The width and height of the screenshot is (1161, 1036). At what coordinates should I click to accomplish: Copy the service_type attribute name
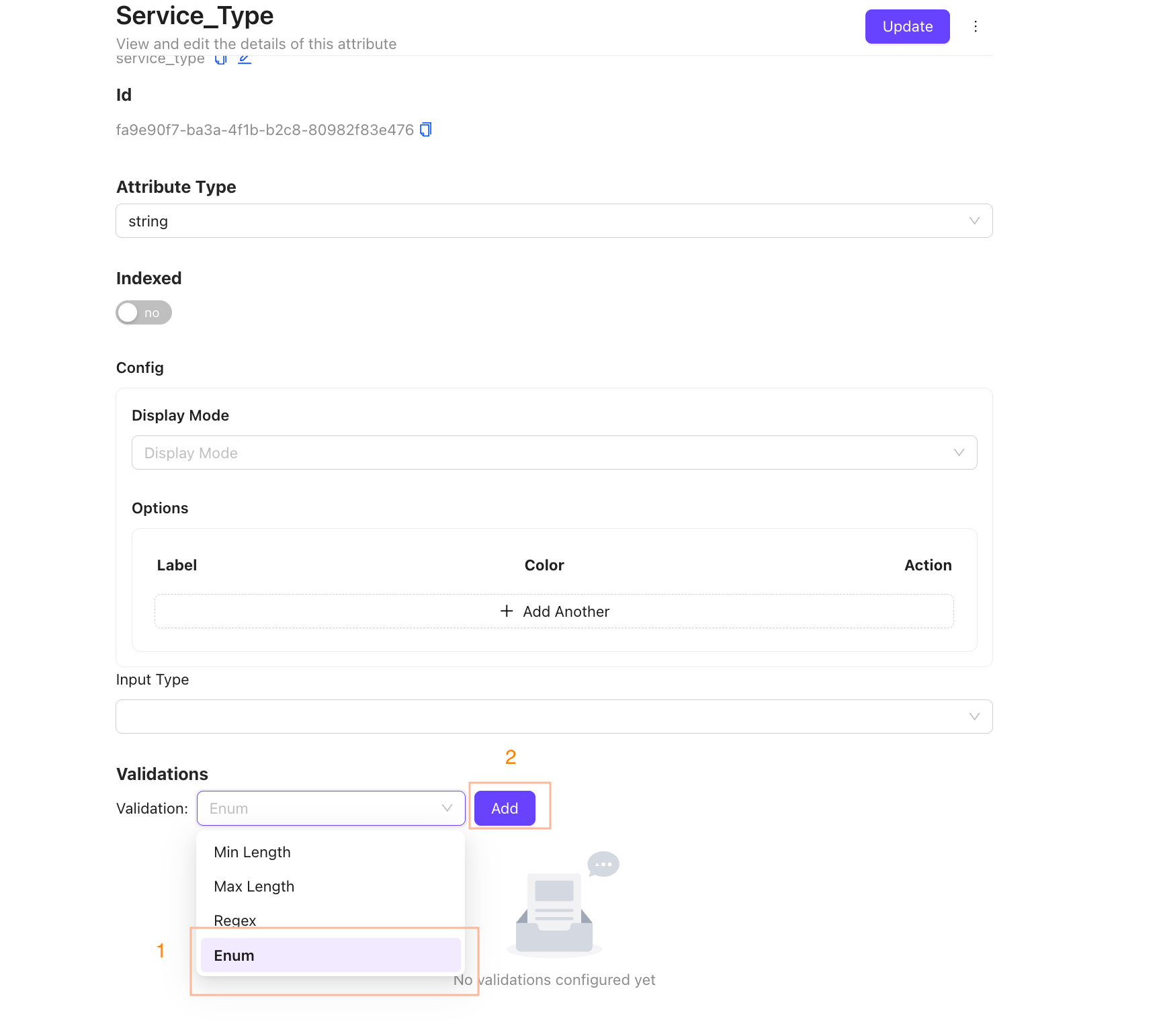(x=220, y=60)
